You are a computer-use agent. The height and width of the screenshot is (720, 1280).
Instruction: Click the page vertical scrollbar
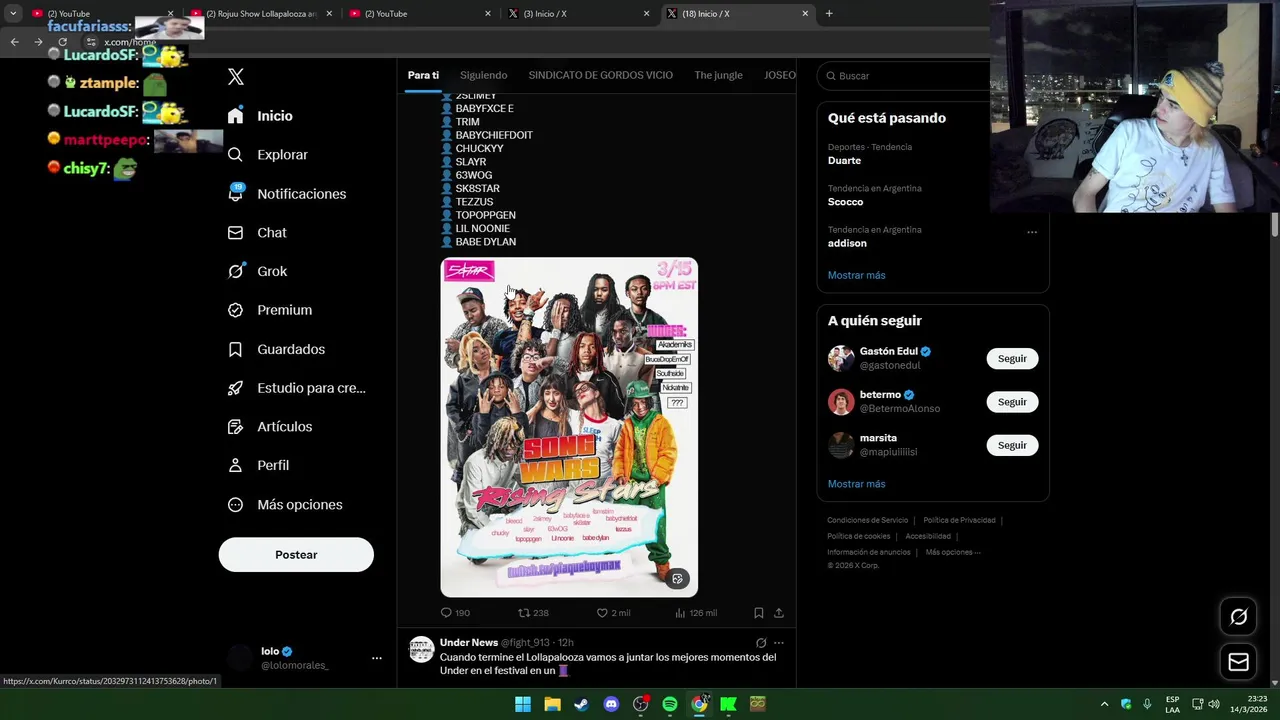[x=1275, y=226]
